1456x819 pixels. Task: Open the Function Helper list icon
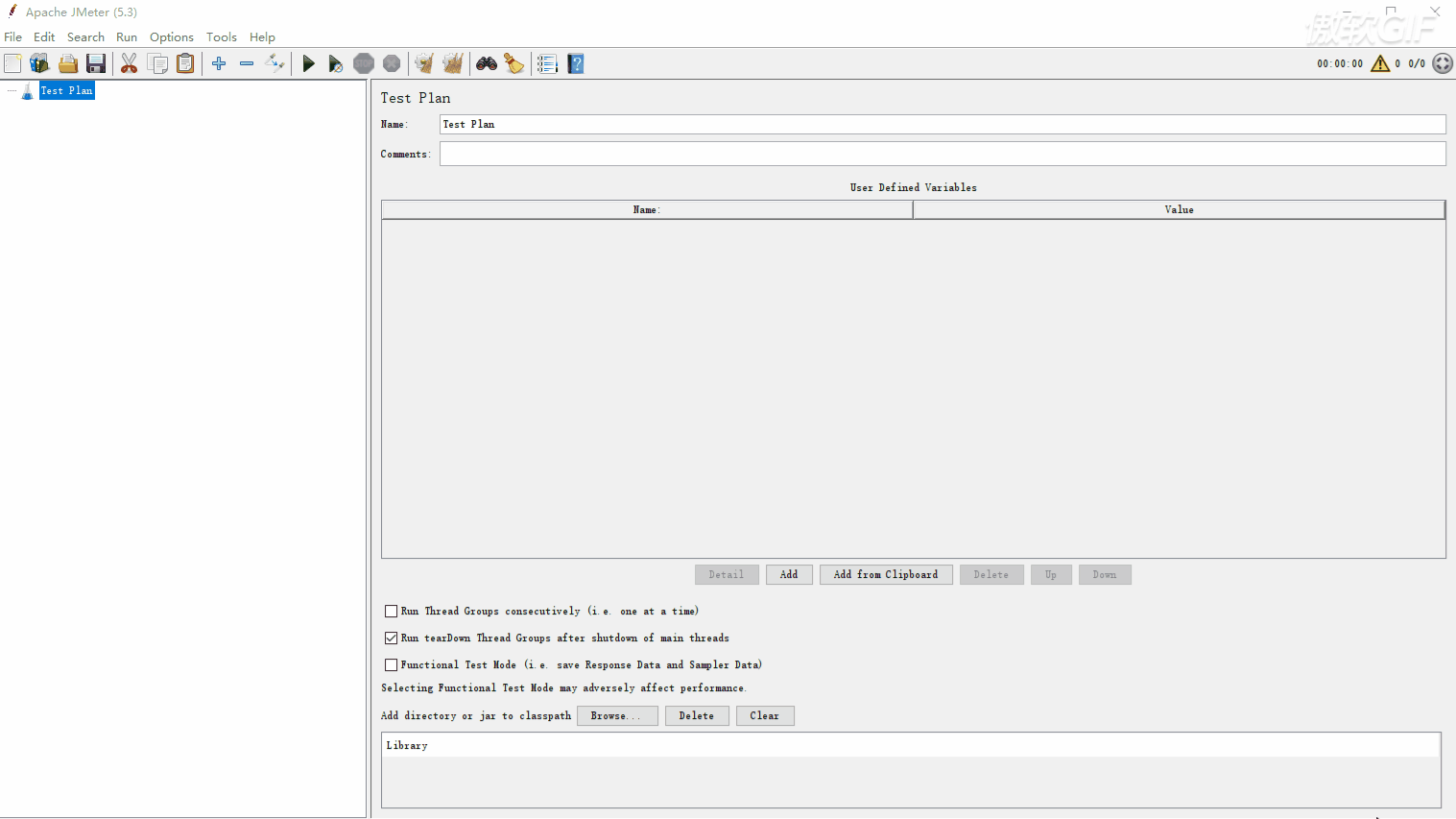(x=547, y=63)
